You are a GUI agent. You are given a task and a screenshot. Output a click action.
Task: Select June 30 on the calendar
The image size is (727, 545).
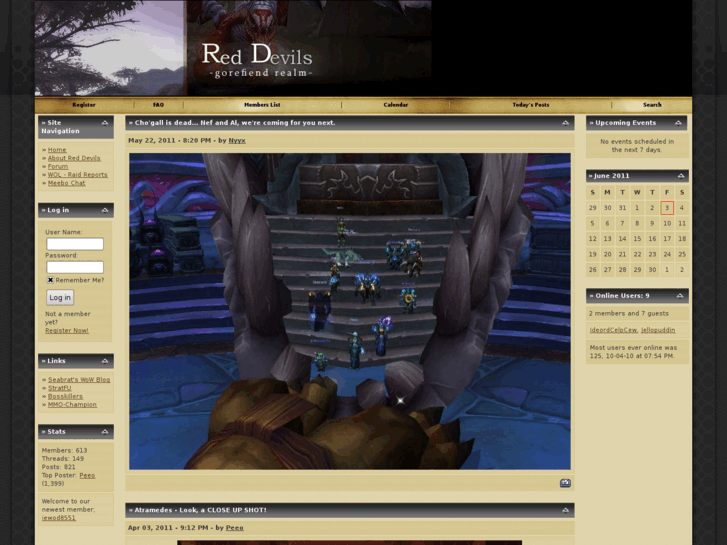tap(652, 269)
